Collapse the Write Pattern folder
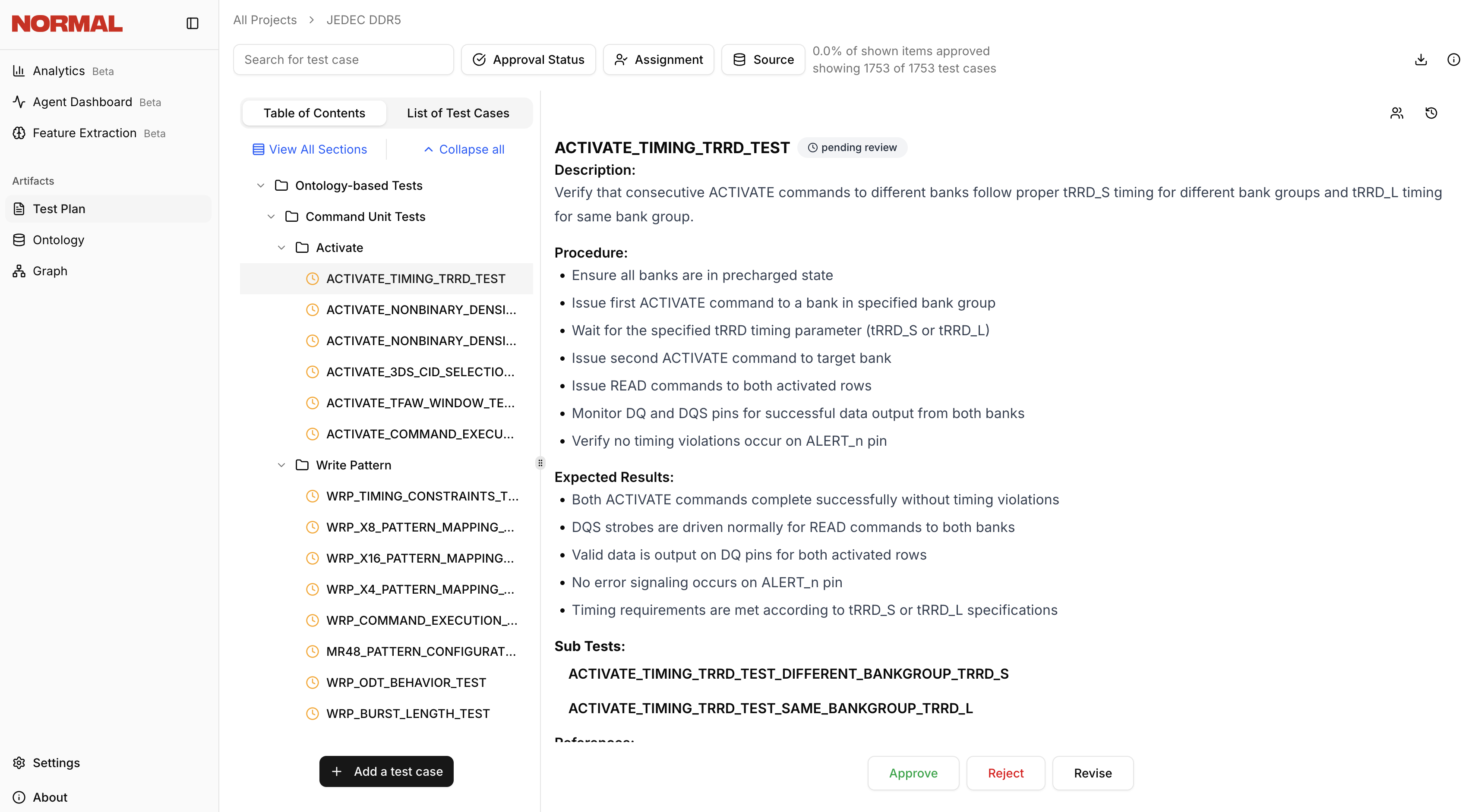This screenshot has height=812, width=1472. [281, 465]
